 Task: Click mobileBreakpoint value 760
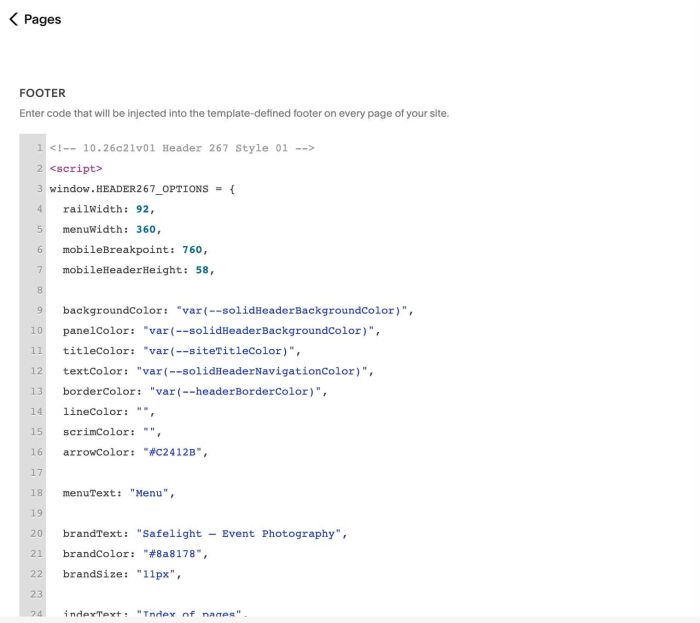tap(192, 249)
